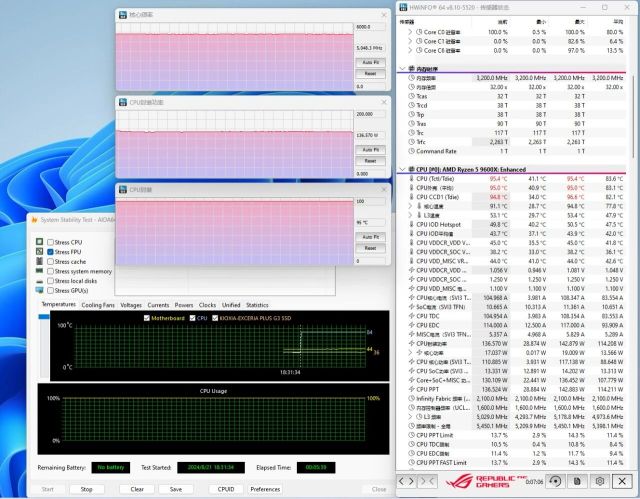This screenshot has height=499, width=640.
Task: Expand the Core C6 row in HWiNFO
Action: click(410, 51)
